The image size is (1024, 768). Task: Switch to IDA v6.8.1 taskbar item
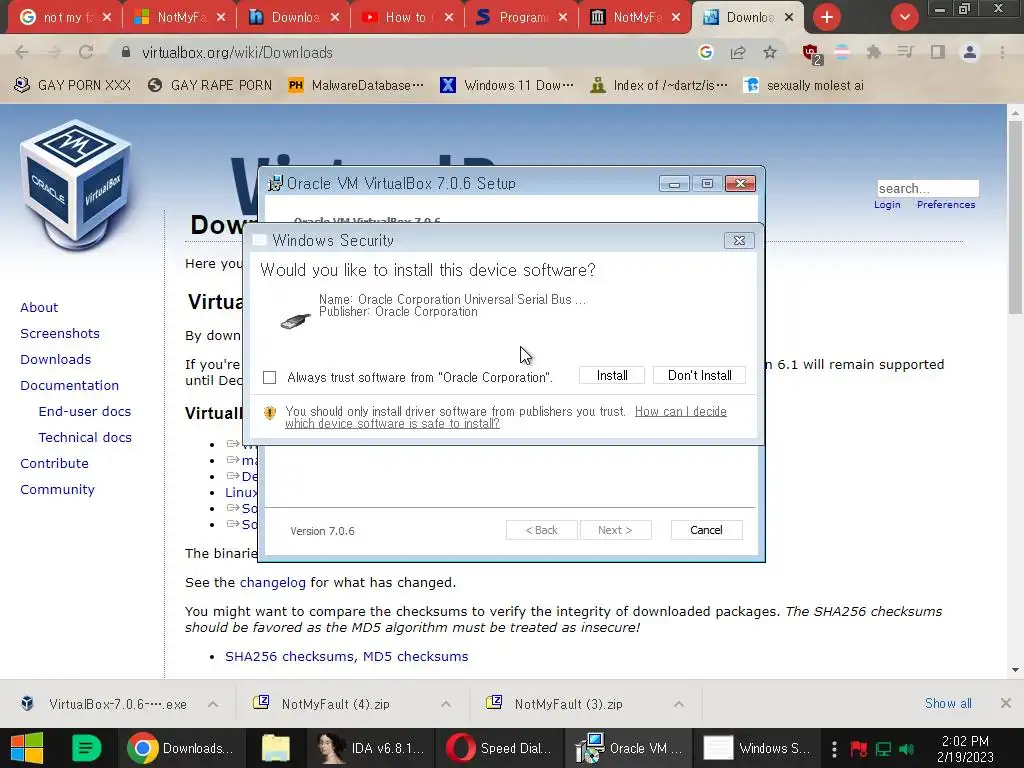pos(370,748)
